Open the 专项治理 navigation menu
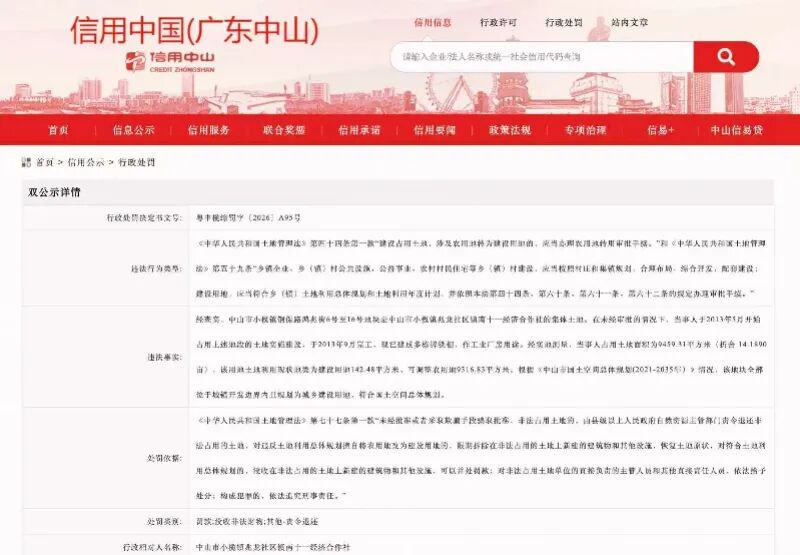Screen dimensions: 800x555 (x=585, y=130)
